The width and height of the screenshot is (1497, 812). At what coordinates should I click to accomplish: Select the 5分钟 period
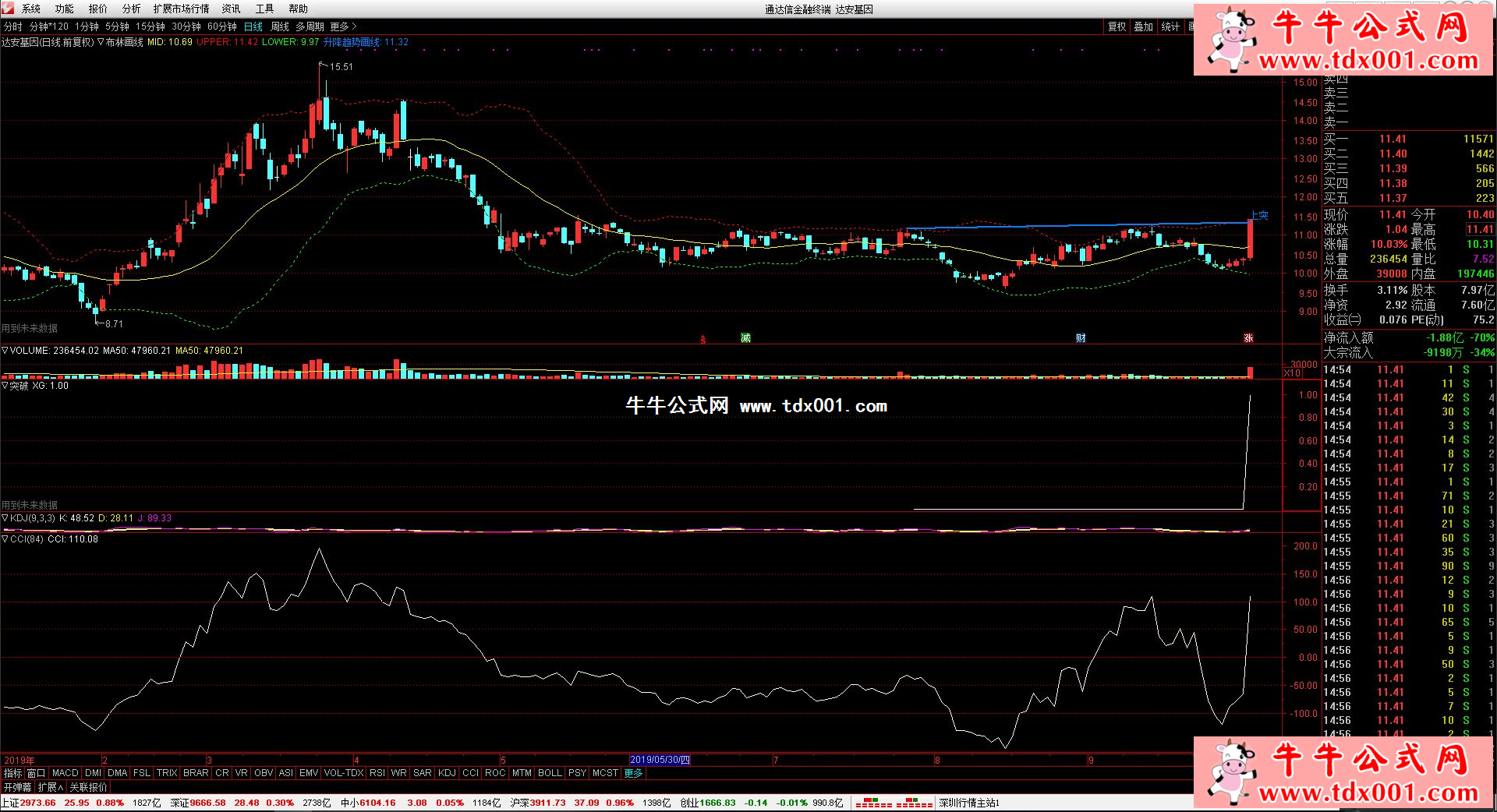118,26
